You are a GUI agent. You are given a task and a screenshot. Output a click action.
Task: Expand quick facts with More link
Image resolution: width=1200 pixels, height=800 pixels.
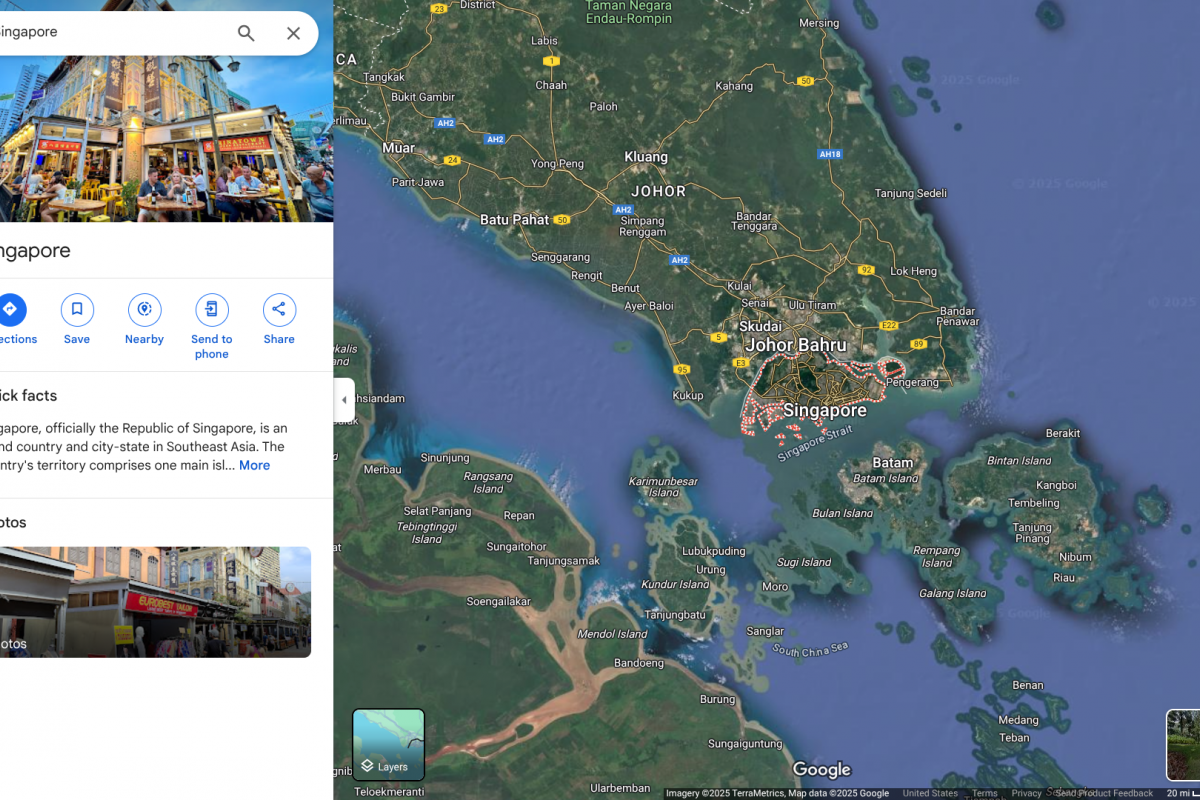point(254,465)
